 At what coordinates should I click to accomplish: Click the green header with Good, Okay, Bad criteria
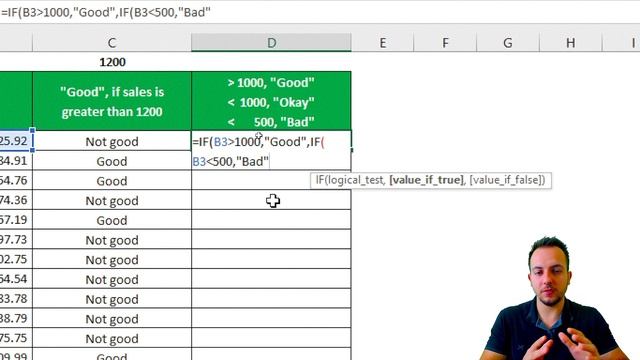271,101
